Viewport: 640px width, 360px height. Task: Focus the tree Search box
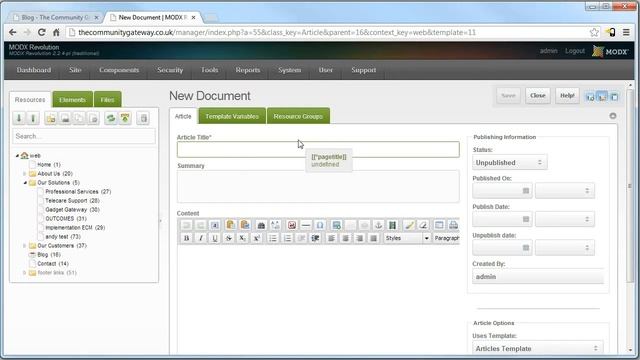click(84, 136)
